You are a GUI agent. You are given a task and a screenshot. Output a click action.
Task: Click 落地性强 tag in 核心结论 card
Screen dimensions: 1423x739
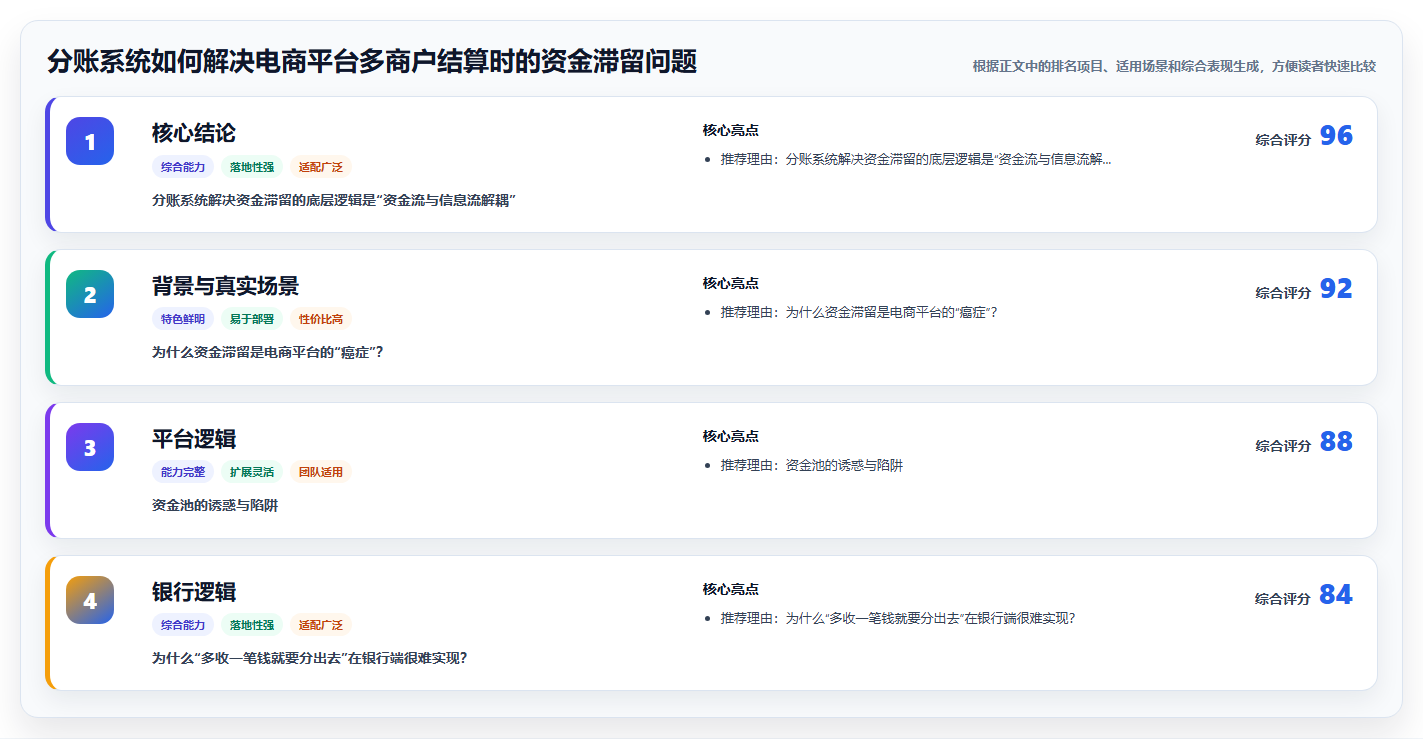point(252,167)
